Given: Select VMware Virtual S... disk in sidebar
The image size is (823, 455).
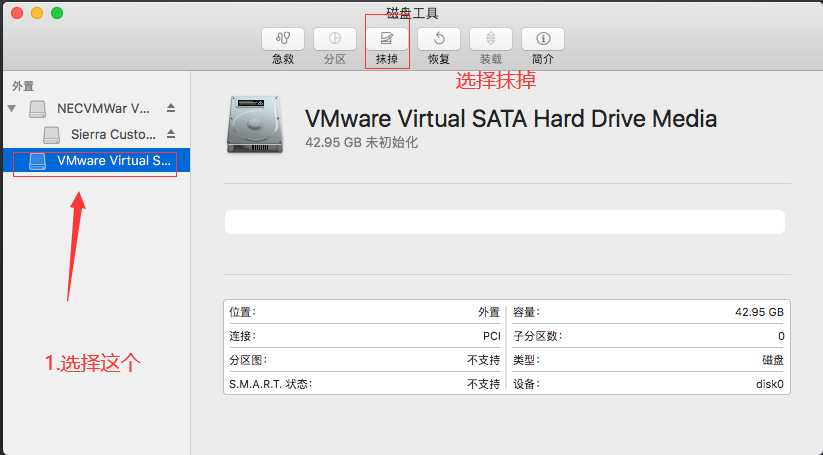Looking at the screenshot, I should pos(96,161).
